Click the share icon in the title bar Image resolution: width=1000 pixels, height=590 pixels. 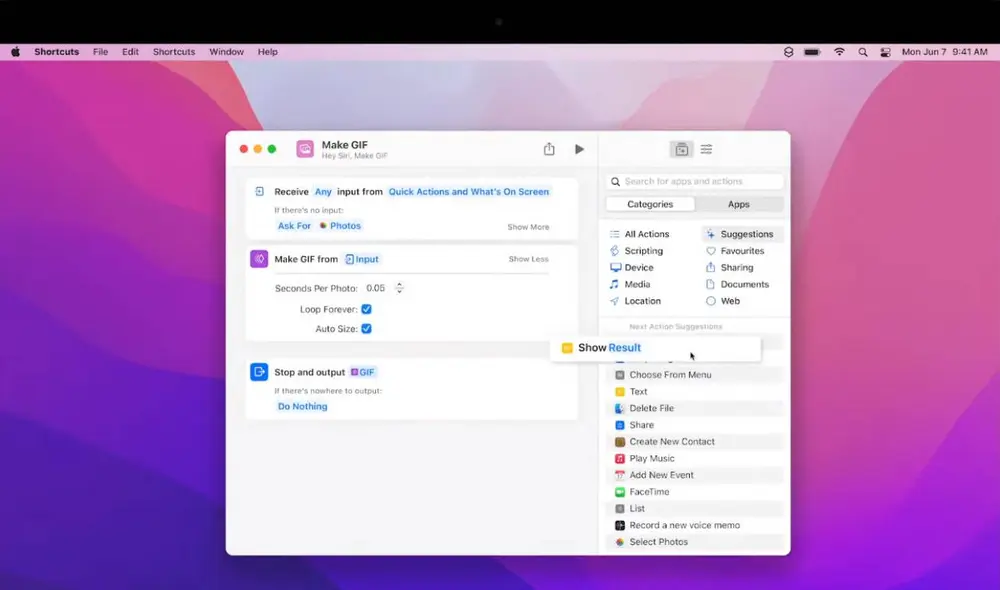click(549, 148)
